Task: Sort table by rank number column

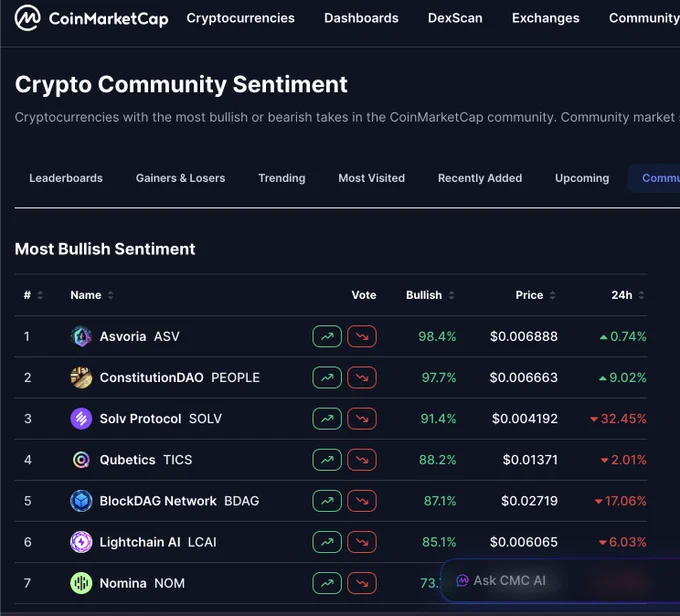Action: pyautogui.click(x=33, y=295)
